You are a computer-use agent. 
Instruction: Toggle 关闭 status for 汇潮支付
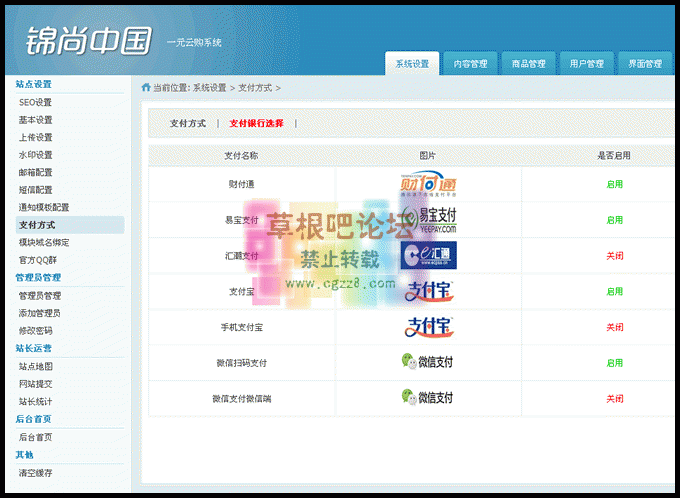point(614,256)
